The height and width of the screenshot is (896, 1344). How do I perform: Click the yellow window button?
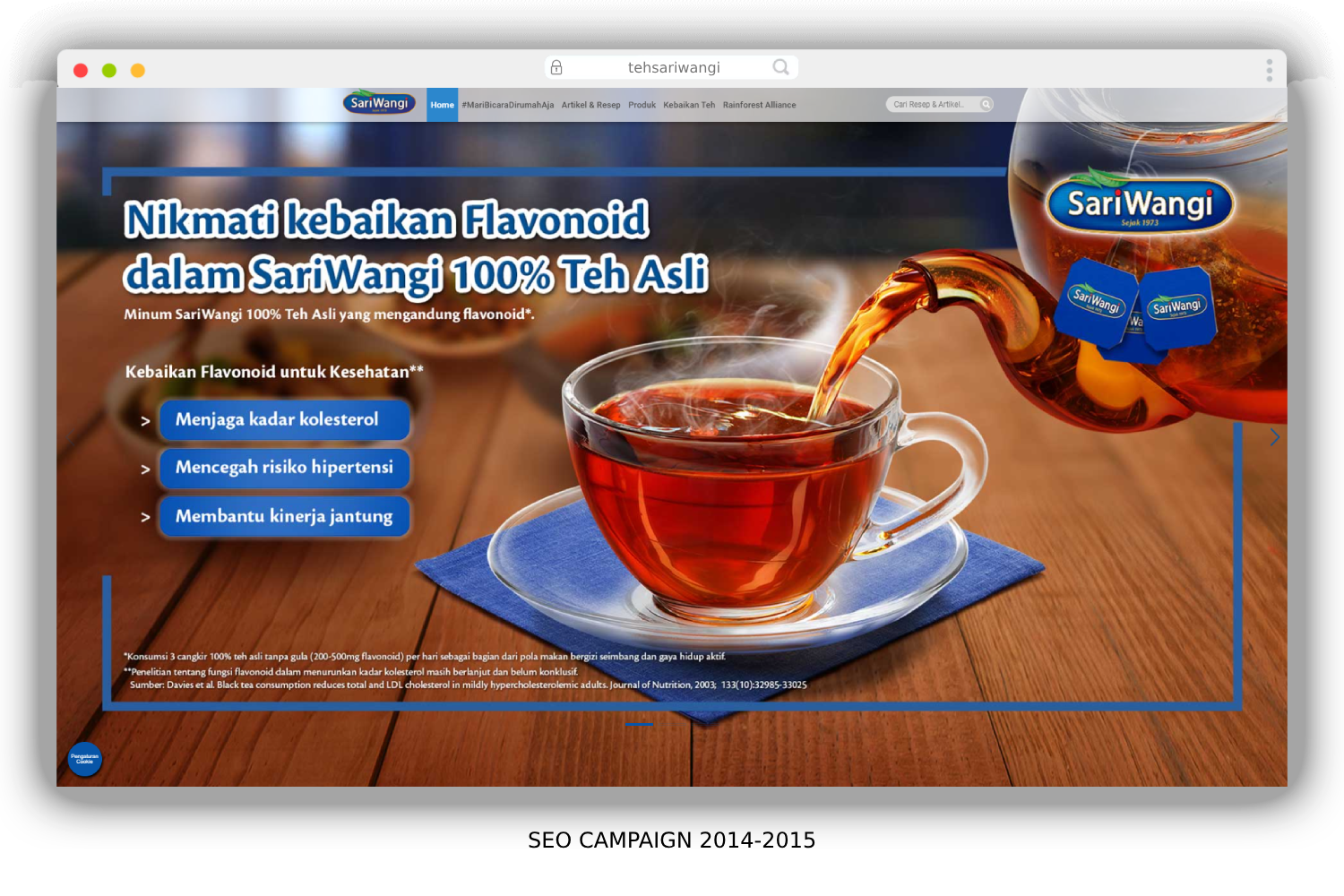(138, 70)
